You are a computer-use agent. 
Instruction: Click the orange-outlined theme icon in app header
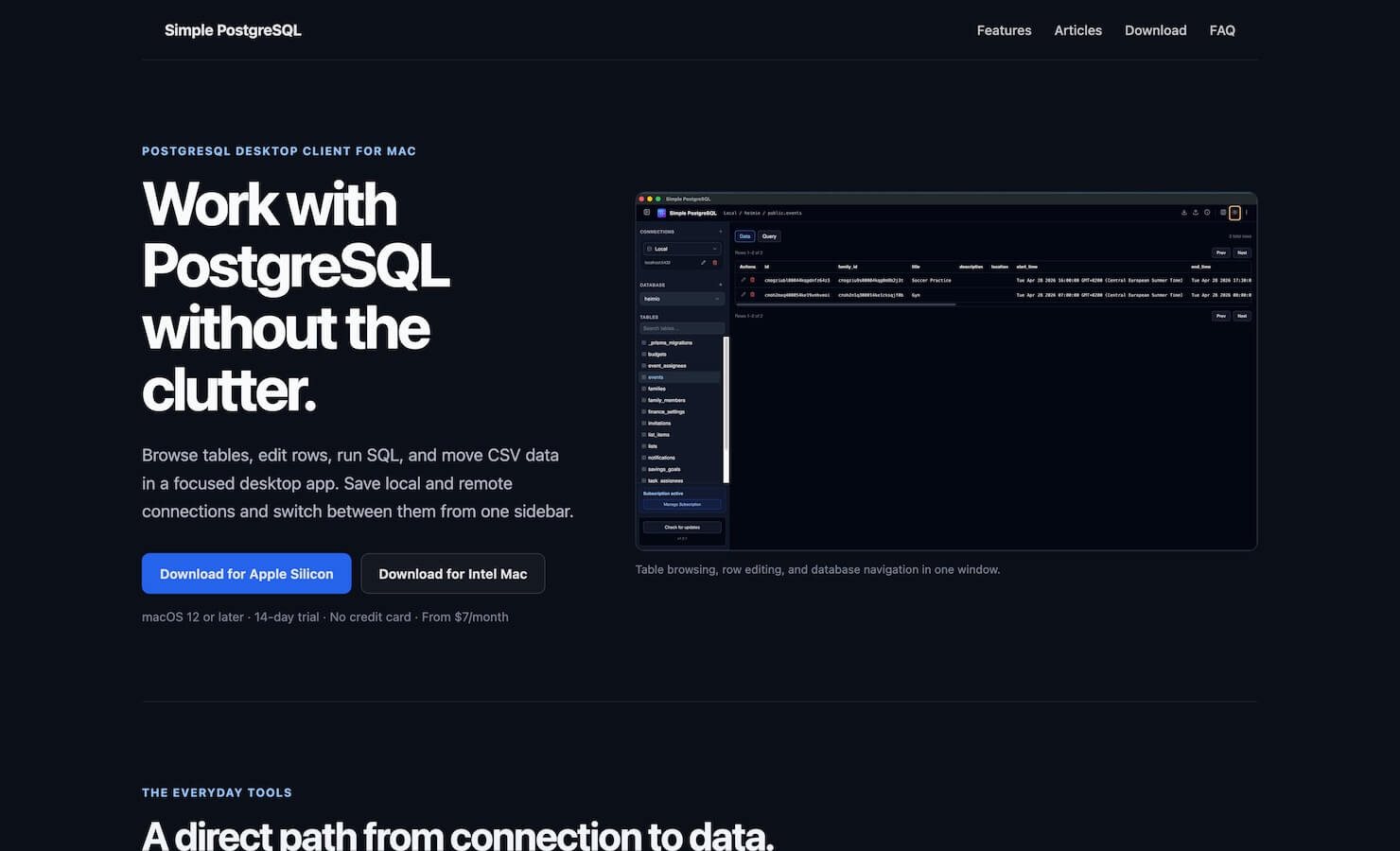(x=1234, y=213)
